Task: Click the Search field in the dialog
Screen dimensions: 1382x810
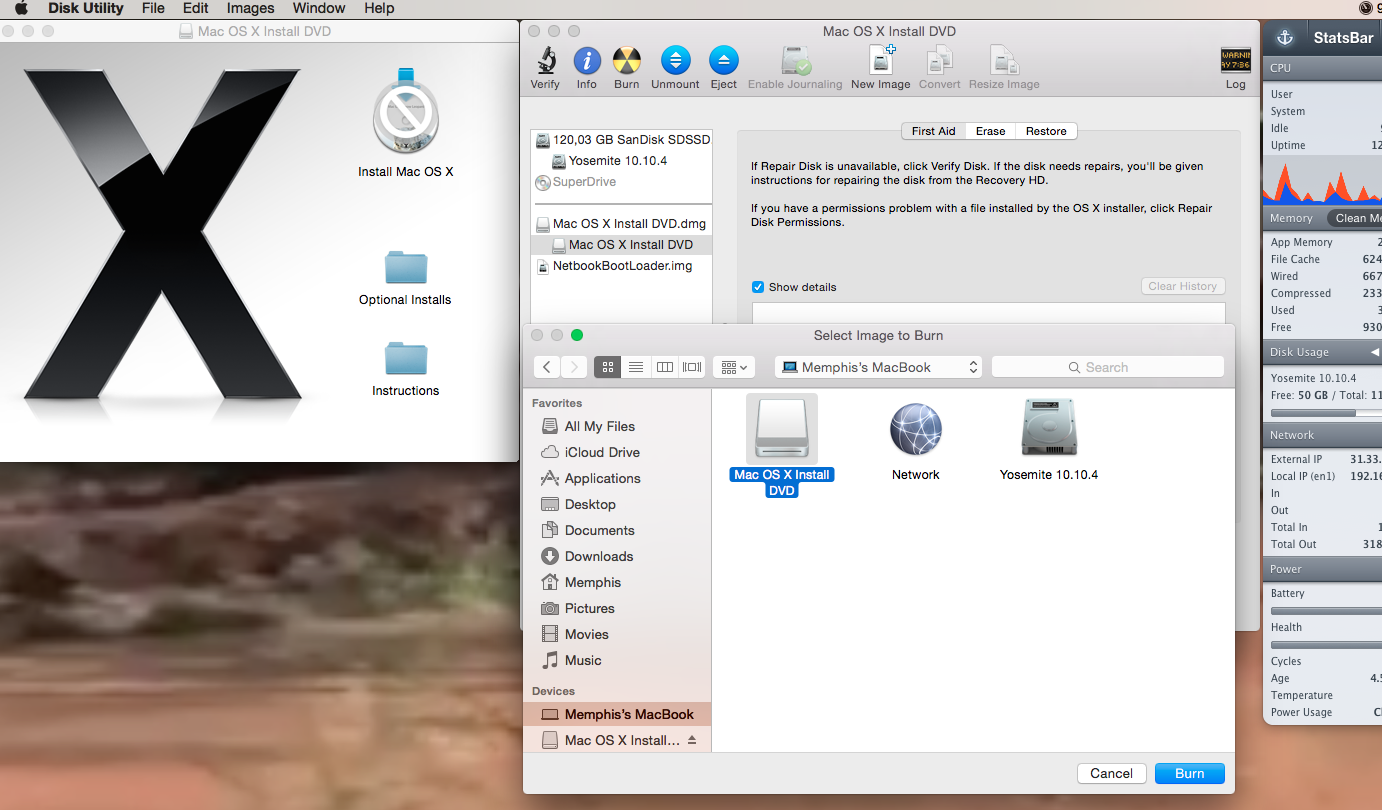Action: 1108,367
